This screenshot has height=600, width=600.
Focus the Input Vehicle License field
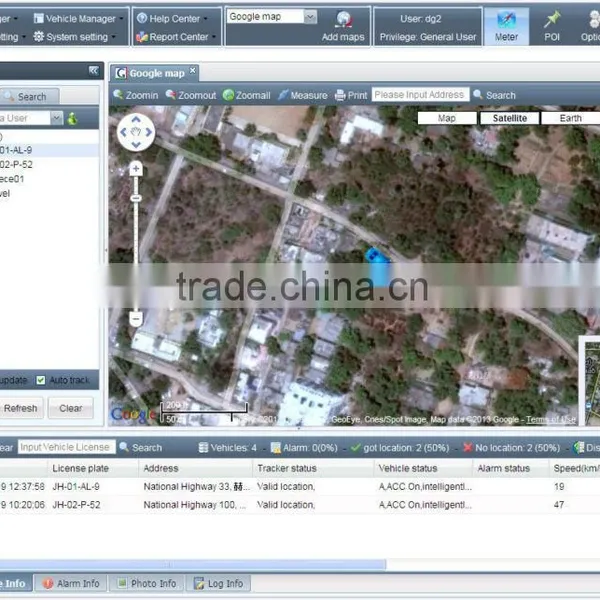(x=66, y=447)
